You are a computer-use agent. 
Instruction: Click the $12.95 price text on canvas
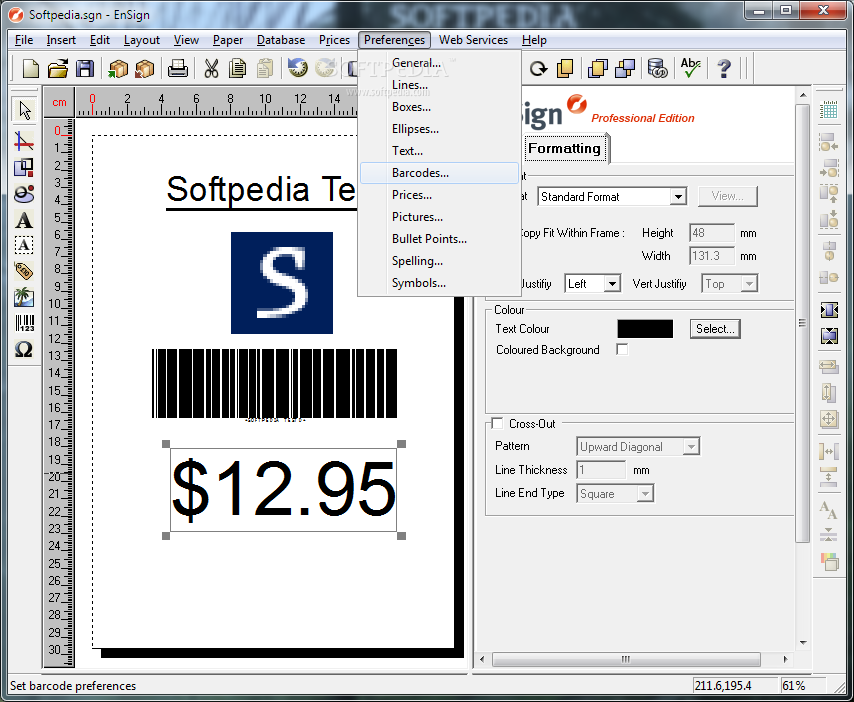coord(283,490)
